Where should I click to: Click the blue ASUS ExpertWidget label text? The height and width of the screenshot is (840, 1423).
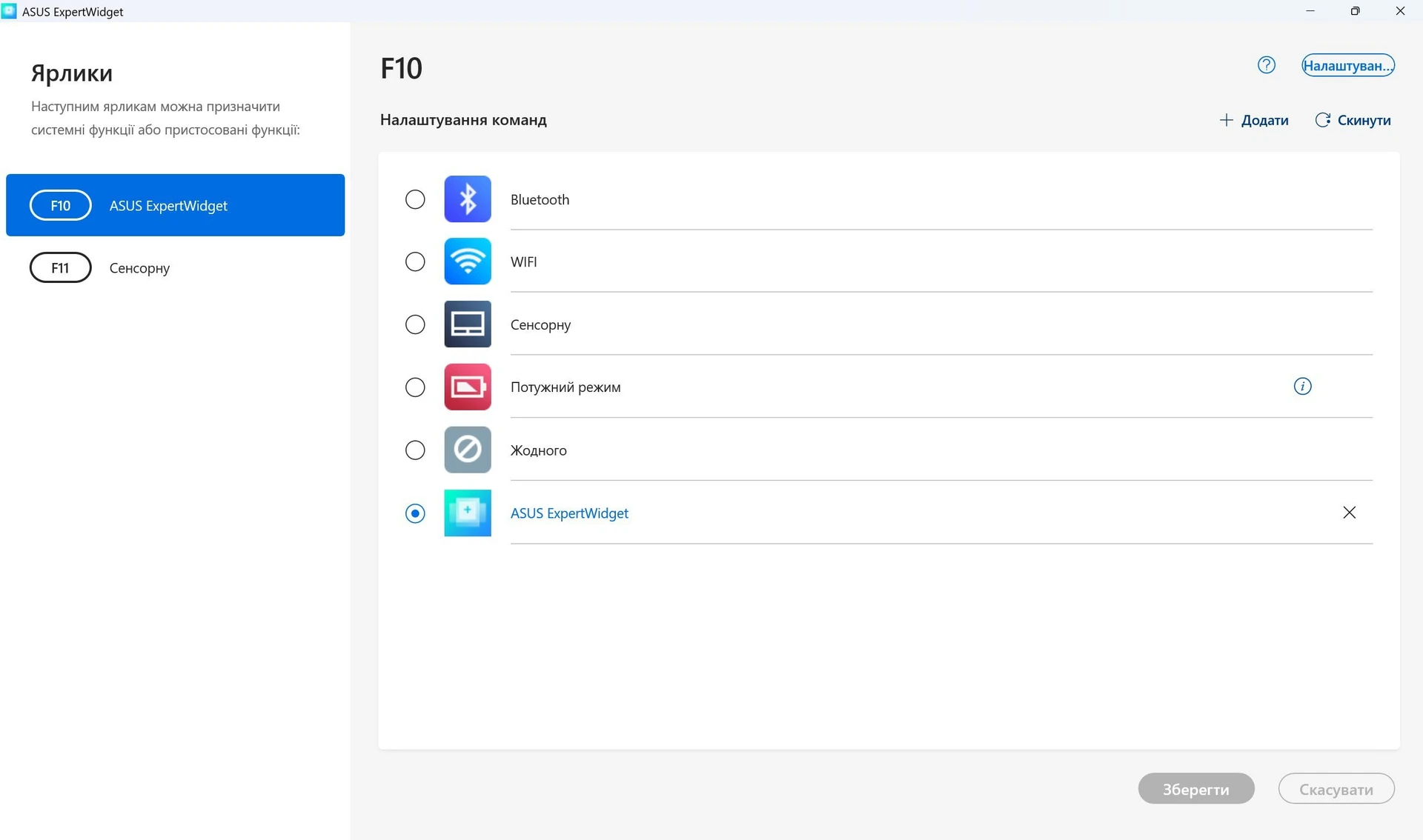[569, 513]
